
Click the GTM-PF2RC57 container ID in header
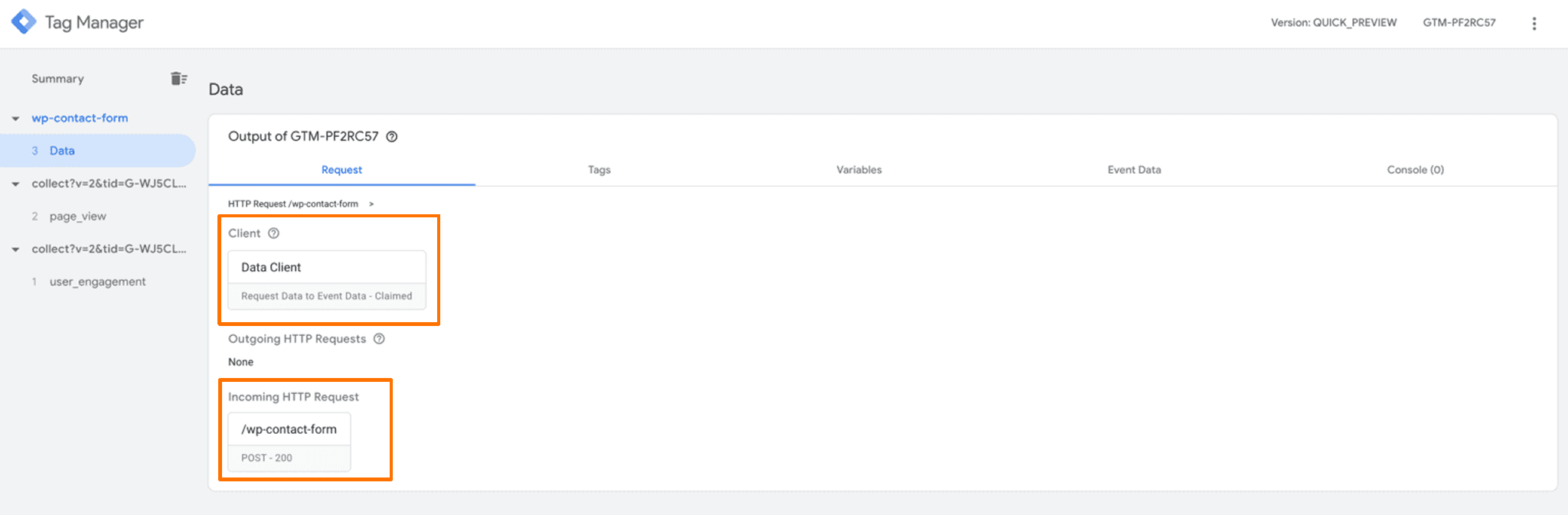click(1459, 23)
